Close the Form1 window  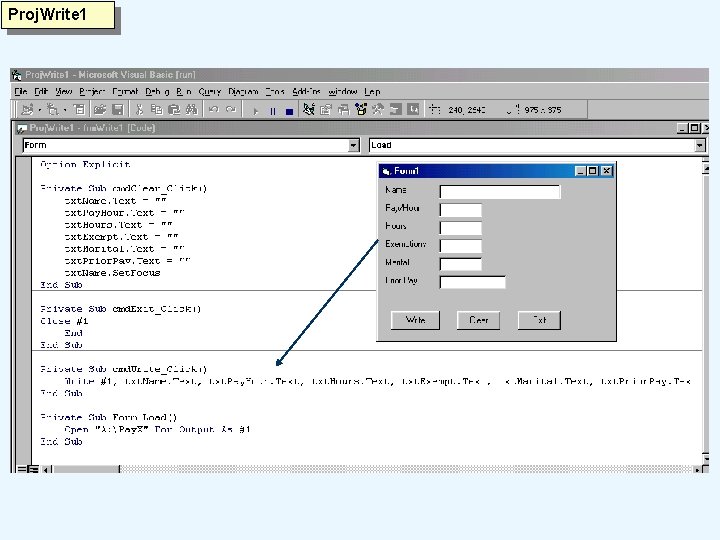(x=607, y=171)
